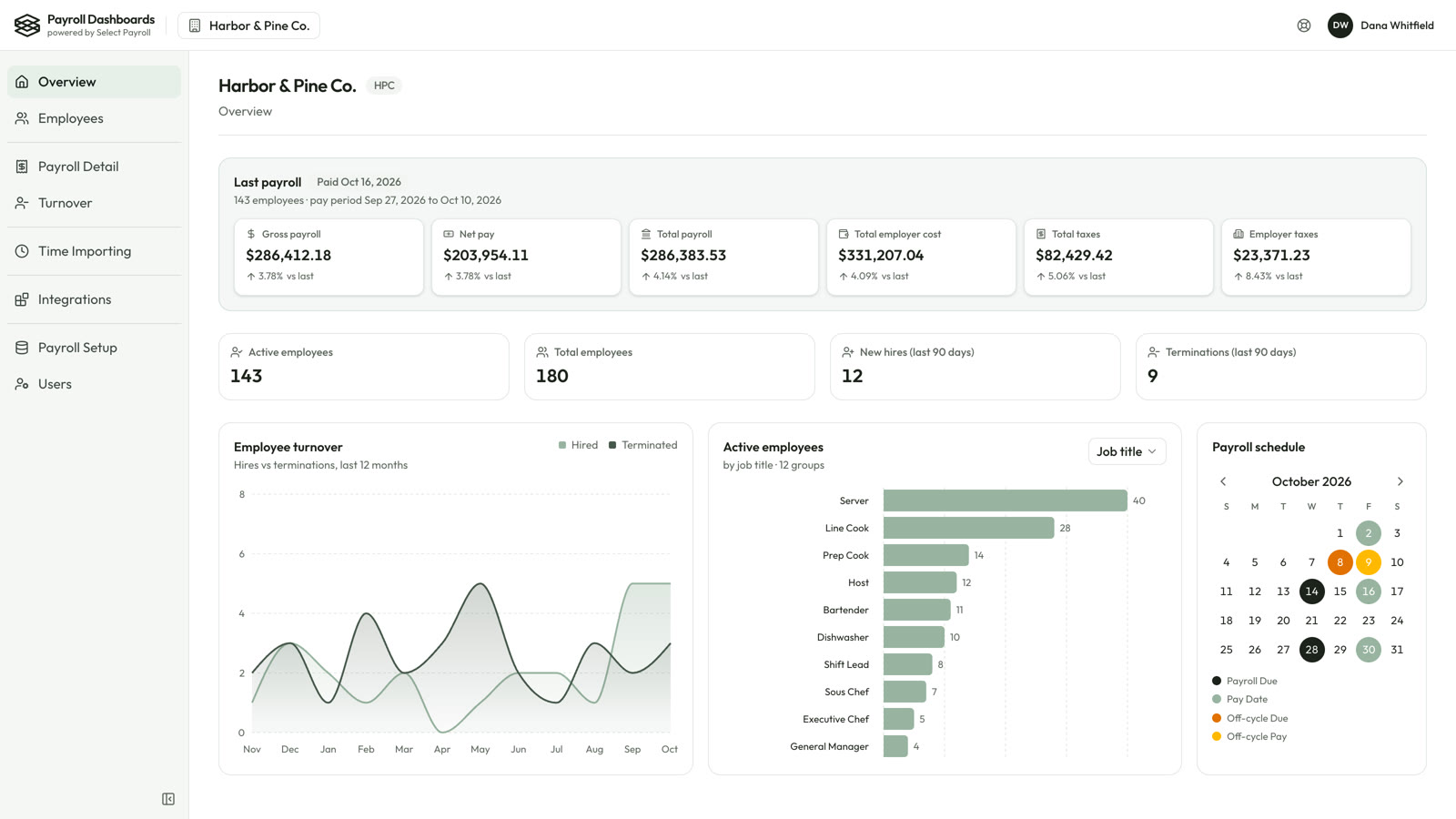Select October 30 pay date in calendar
Viewport: 1456px width, 819px height.
pyautogui.click(x=1368, y=650)
